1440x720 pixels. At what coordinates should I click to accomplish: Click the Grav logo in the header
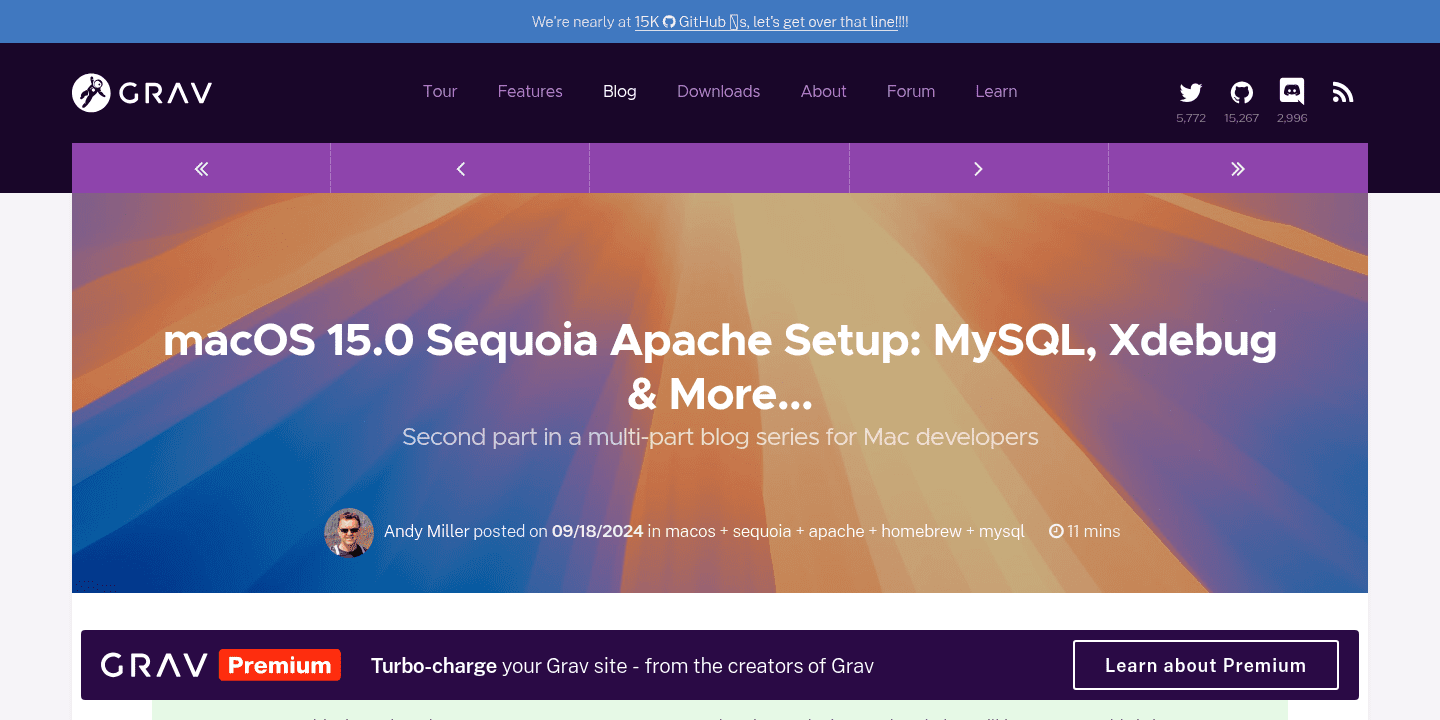coord(141,92)
